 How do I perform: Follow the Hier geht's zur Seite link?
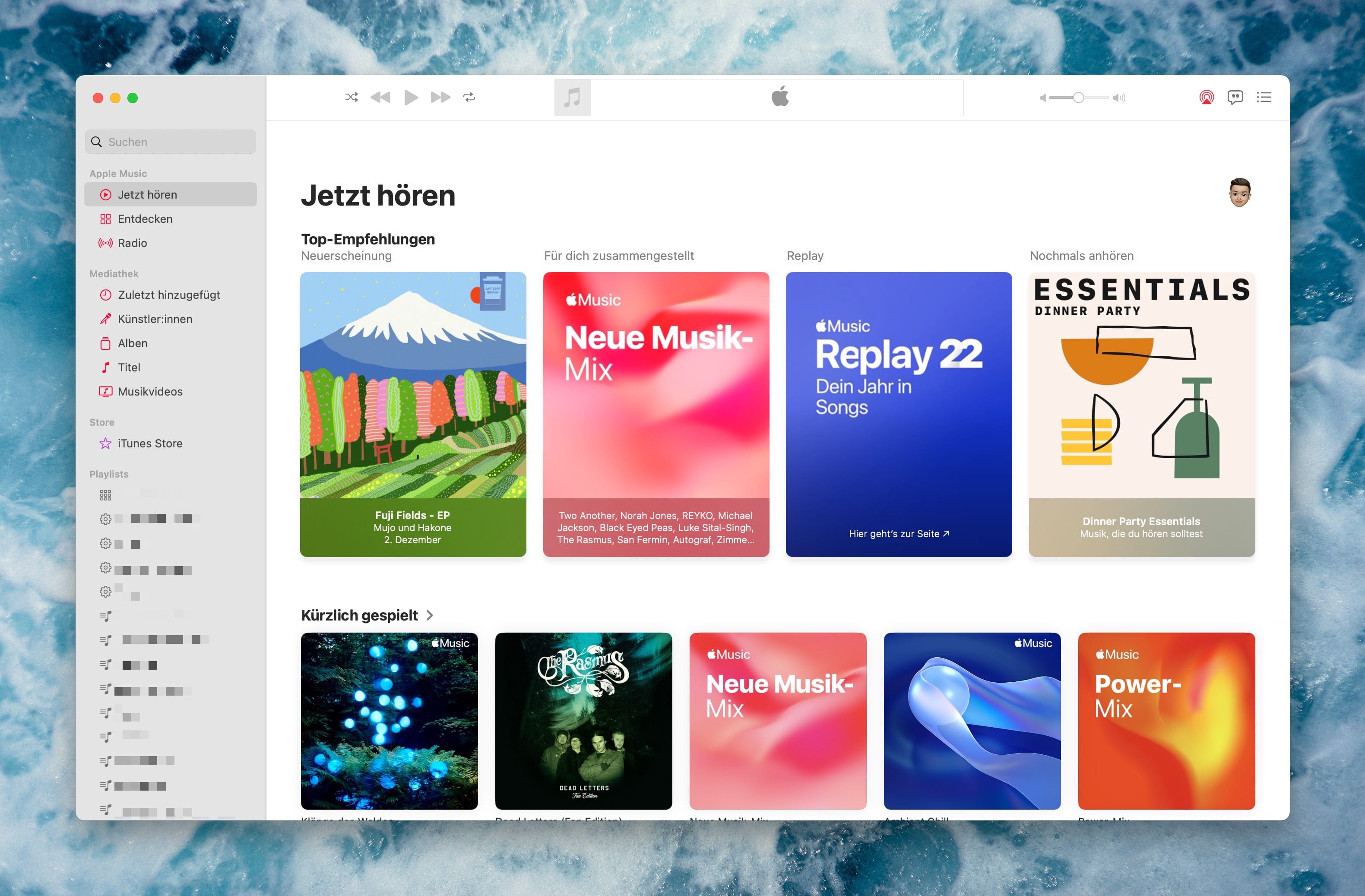pos(899,533)
